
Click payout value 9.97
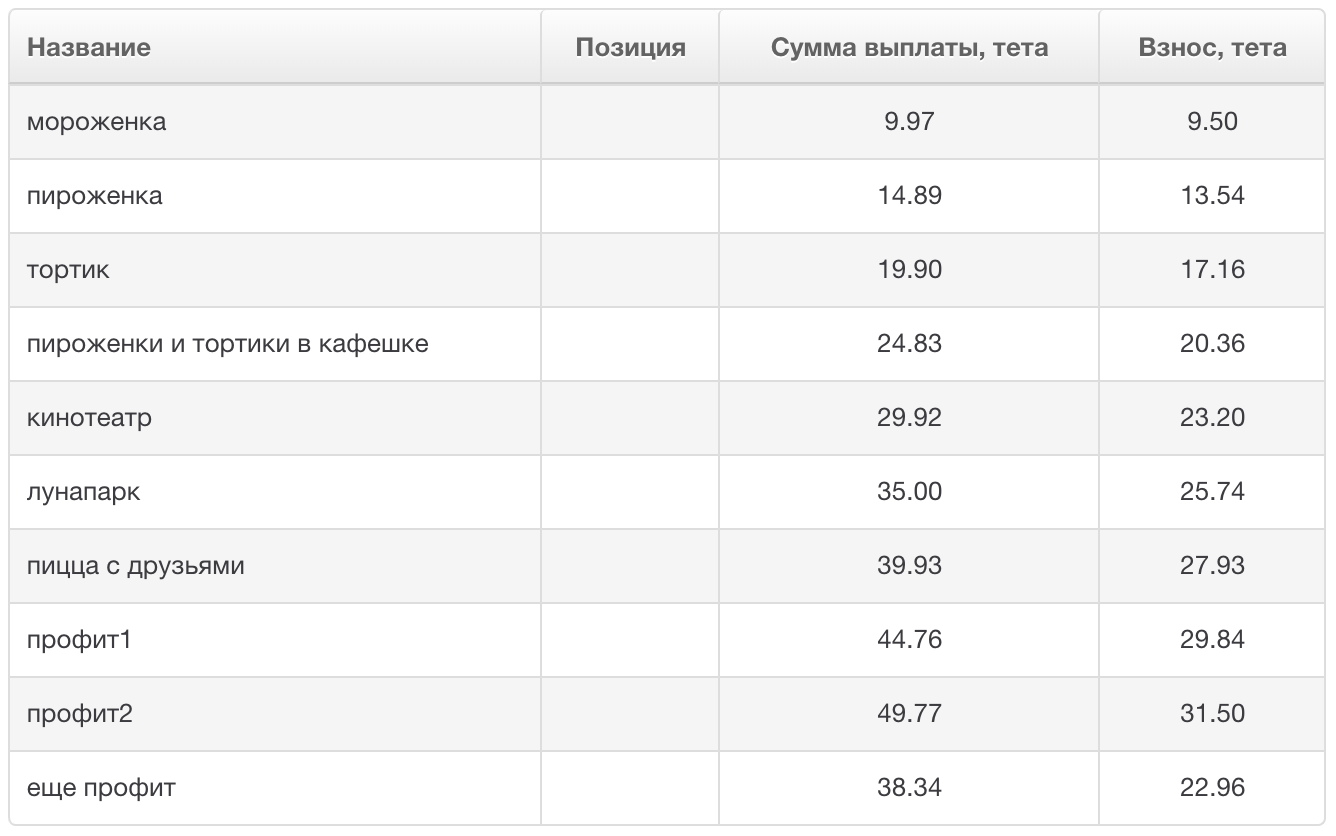[909, 122]
